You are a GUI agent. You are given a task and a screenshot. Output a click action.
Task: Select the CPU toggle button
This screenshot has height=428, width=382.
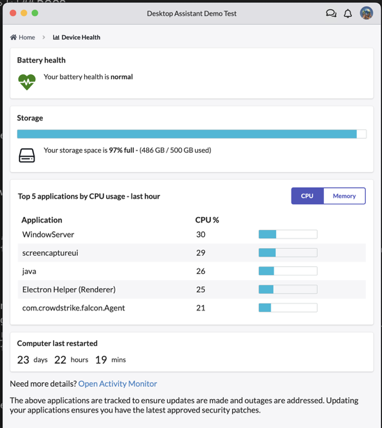(x=307, y=196)
